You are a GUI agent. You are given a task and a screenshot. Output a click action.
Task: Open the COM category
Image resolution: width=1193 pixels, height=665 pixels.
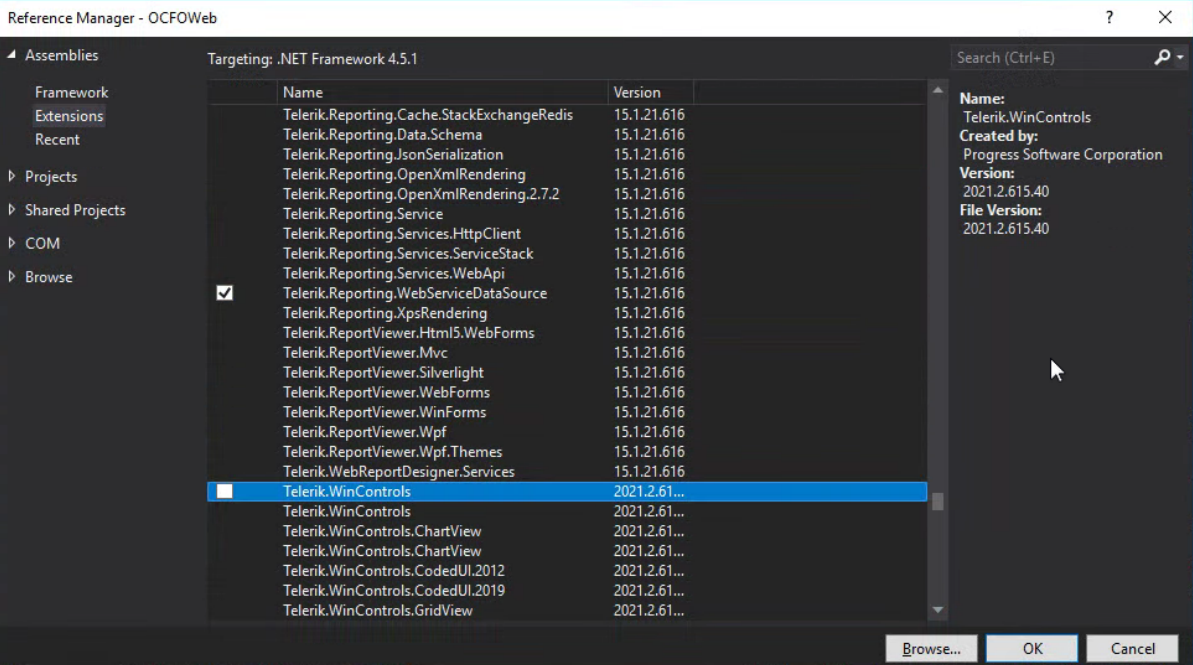[42, 243]
